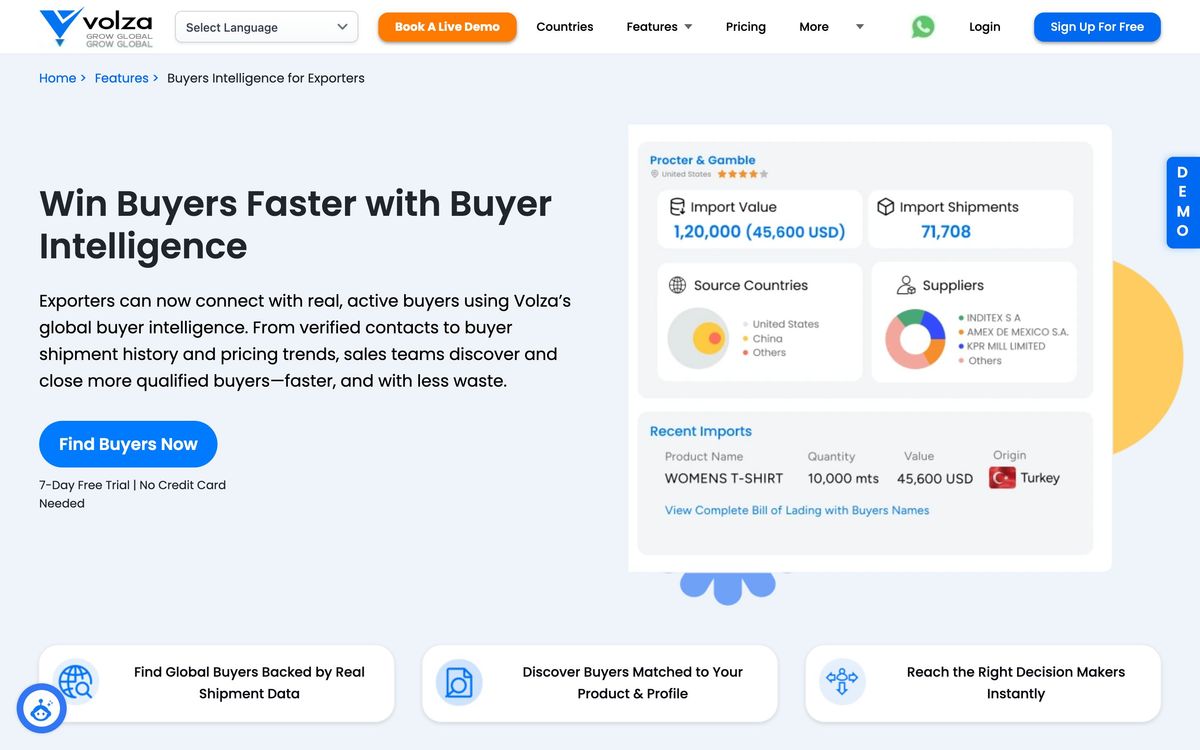Open the DEMO side tab
This screenshot has height=750, width=1200.
[1183, 202]
